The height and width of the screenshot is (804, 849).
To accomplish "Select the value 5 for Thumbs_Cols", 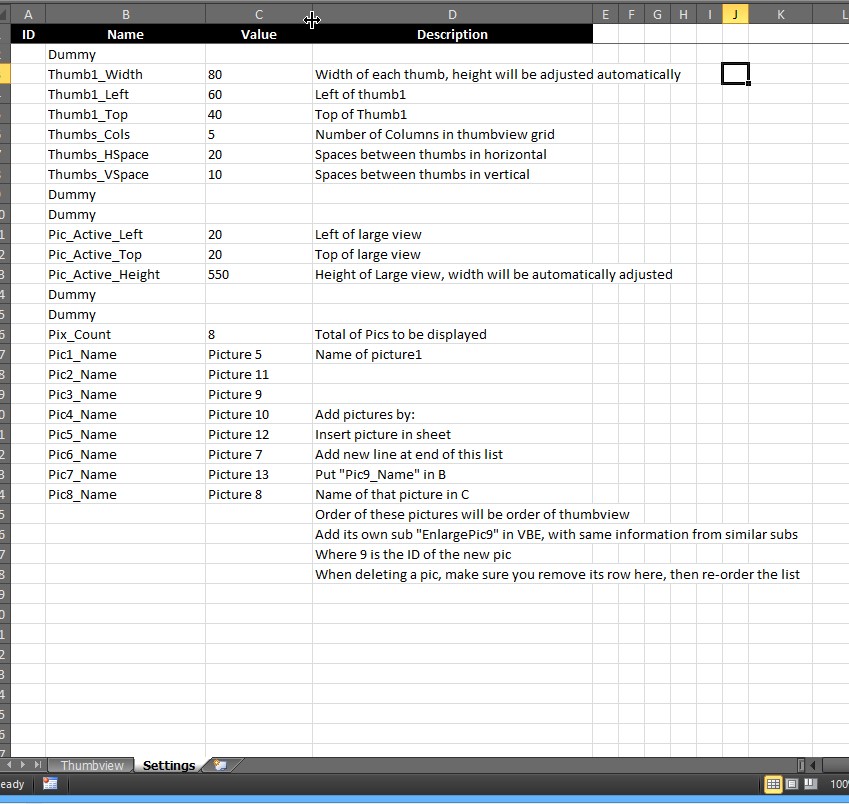I will pyautogui.click(x=259, y=134).
